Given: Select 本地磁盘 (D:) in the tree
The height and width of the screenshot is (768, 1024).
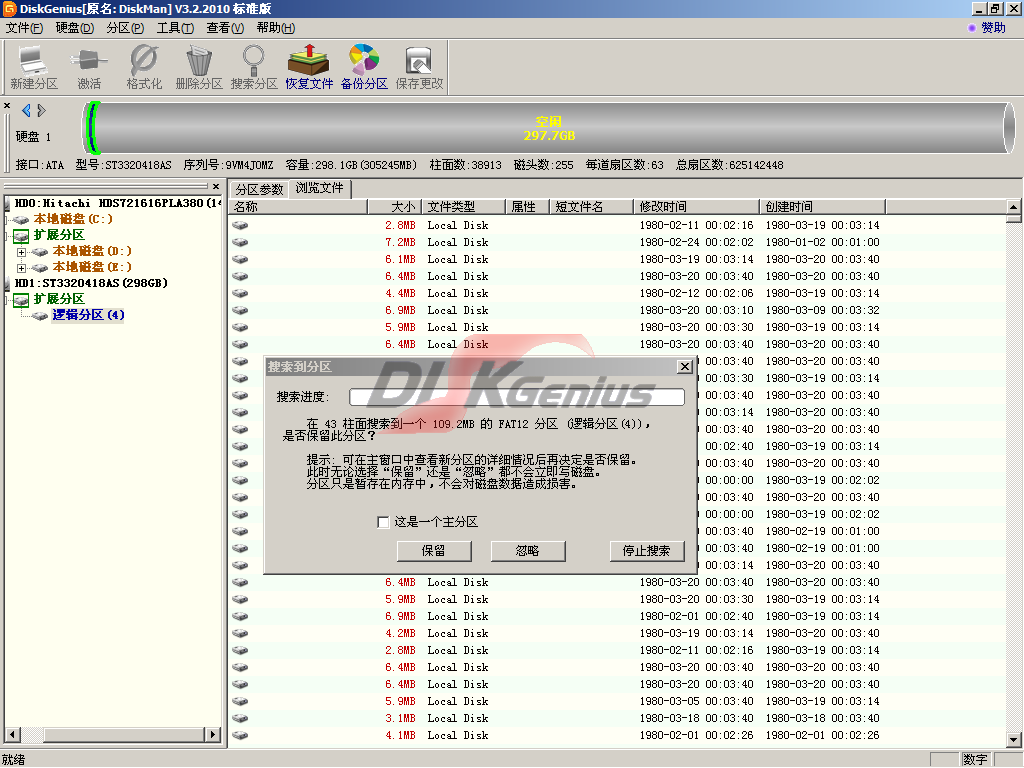Looking at the screenshot, I should point(92,251).
